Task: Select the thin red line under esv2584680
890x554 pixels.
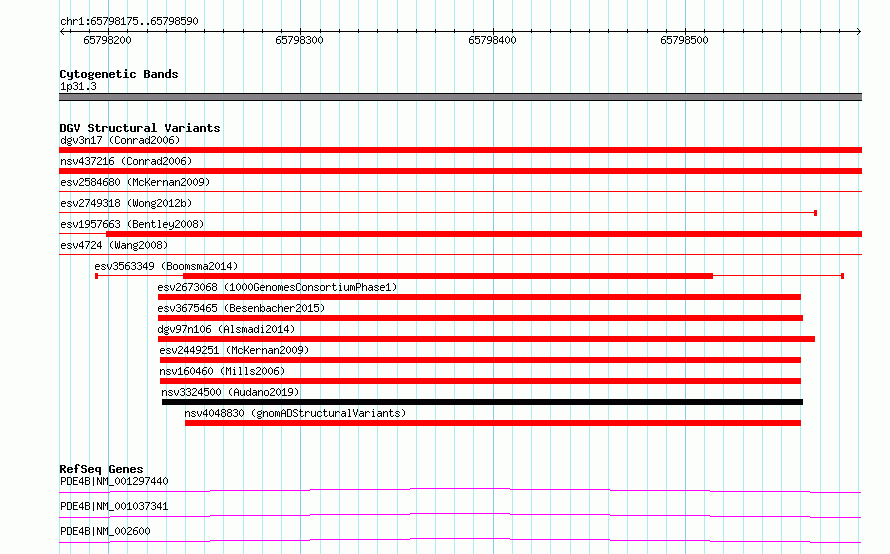Action: (460, 192)
